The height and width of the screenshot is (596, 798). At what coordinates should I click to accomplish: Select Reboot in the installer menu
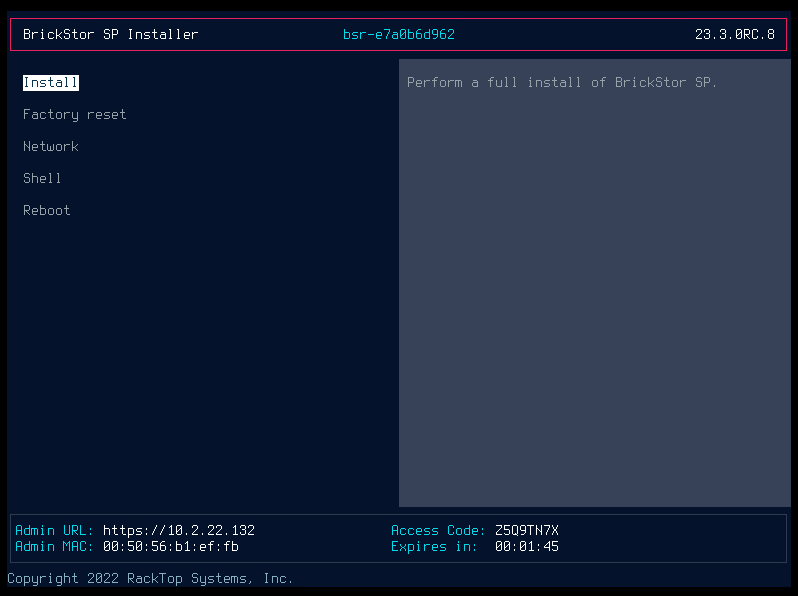[47, 211]
